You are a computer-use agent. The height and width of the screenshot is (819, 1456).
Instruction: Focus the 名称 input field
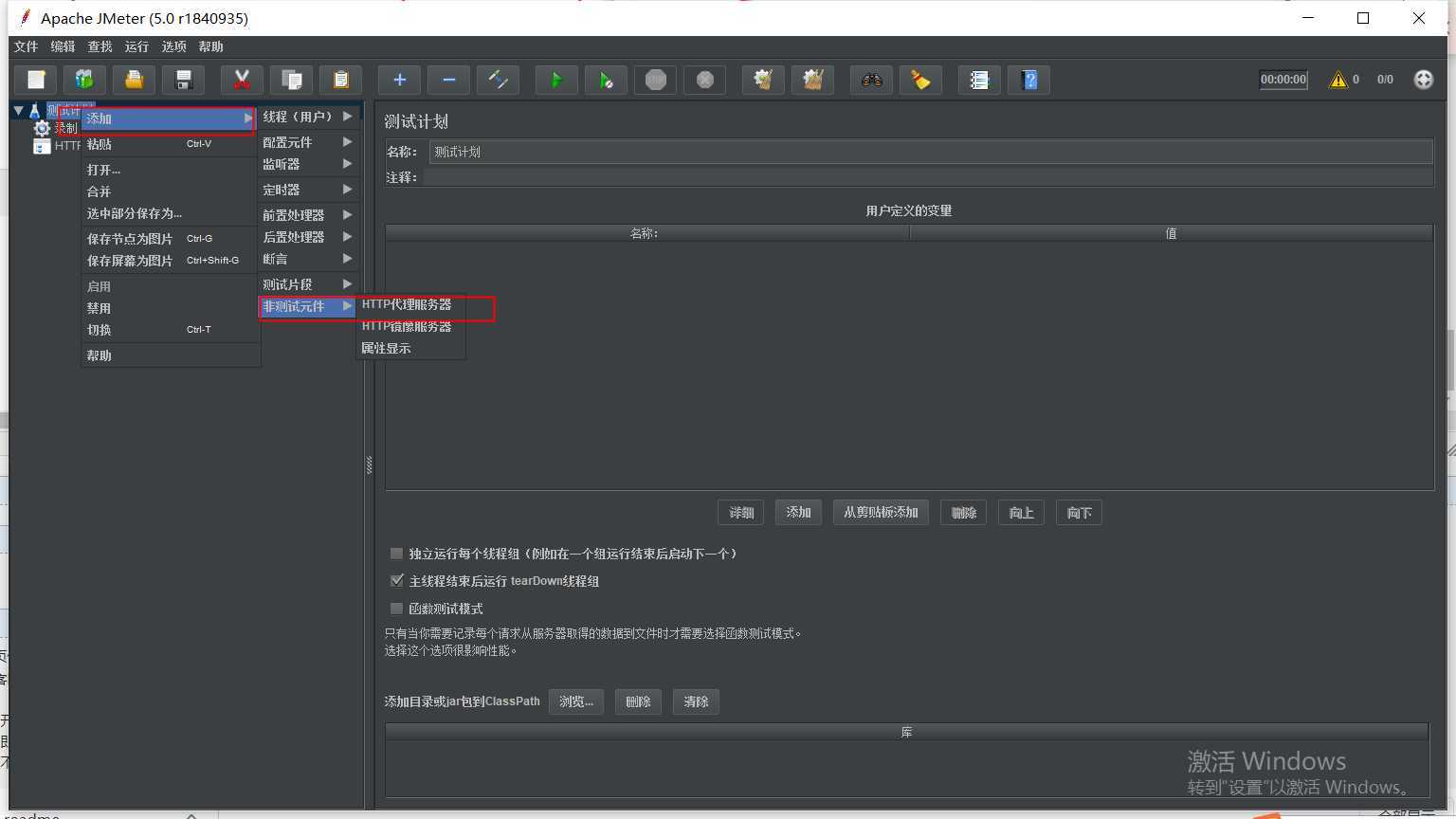pos(931,152)
